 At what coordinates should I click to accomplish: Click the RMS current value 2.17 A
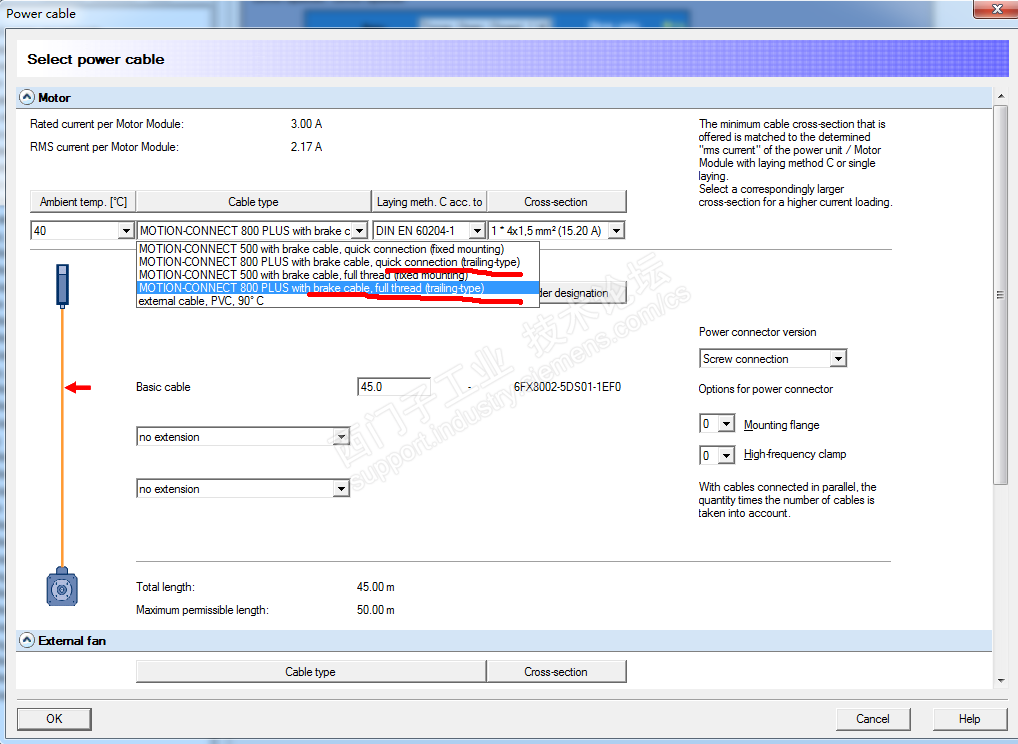click(x=306, y=147)
